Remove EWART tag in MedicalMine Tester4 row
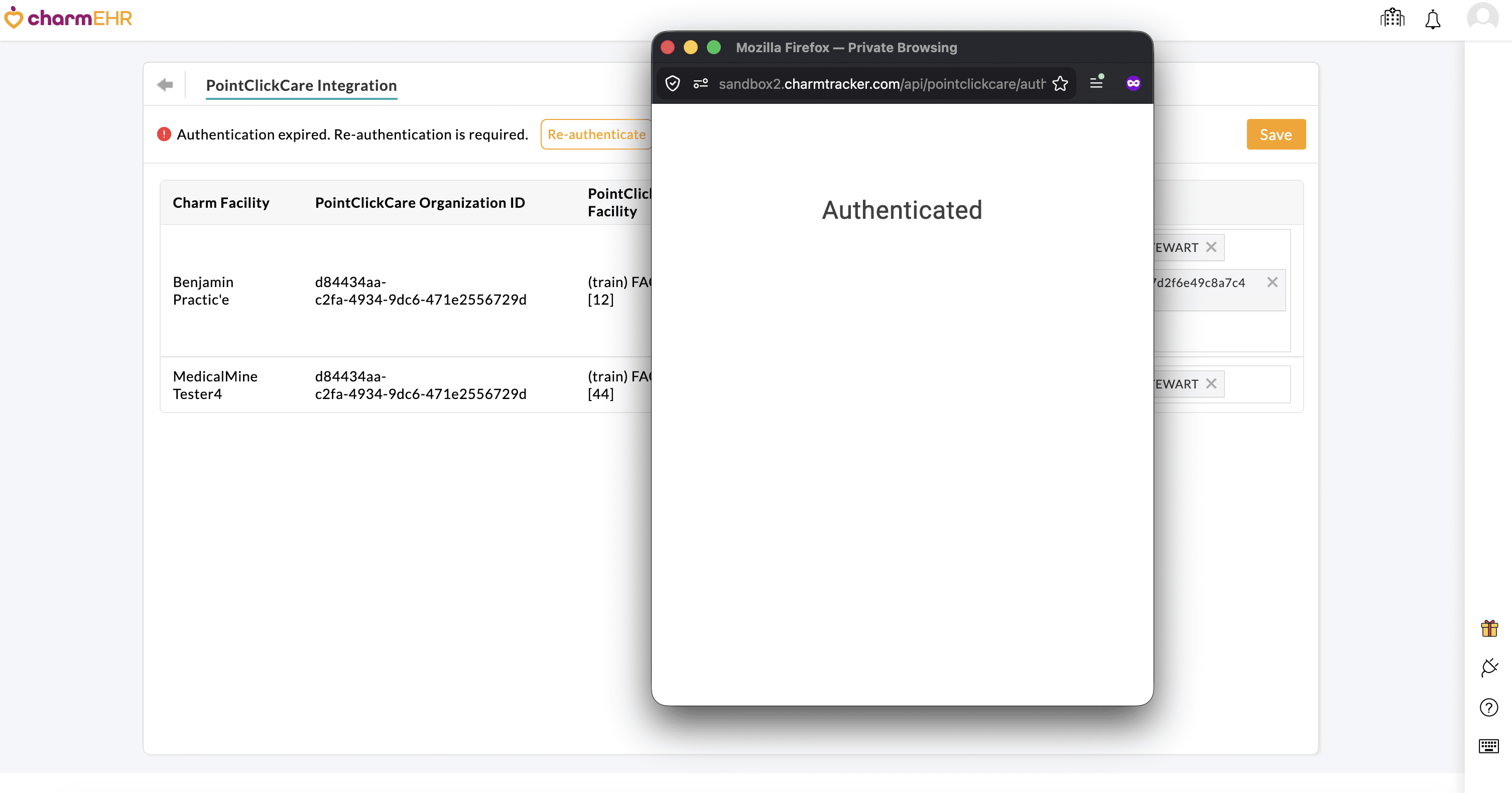Screen dimensions: 1512x793 pos(1211,383)
